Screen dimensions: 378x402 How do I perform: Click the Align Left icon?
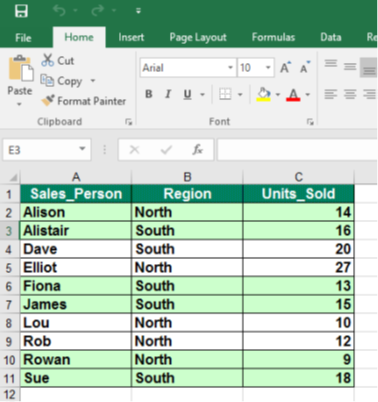pos(331,94)
